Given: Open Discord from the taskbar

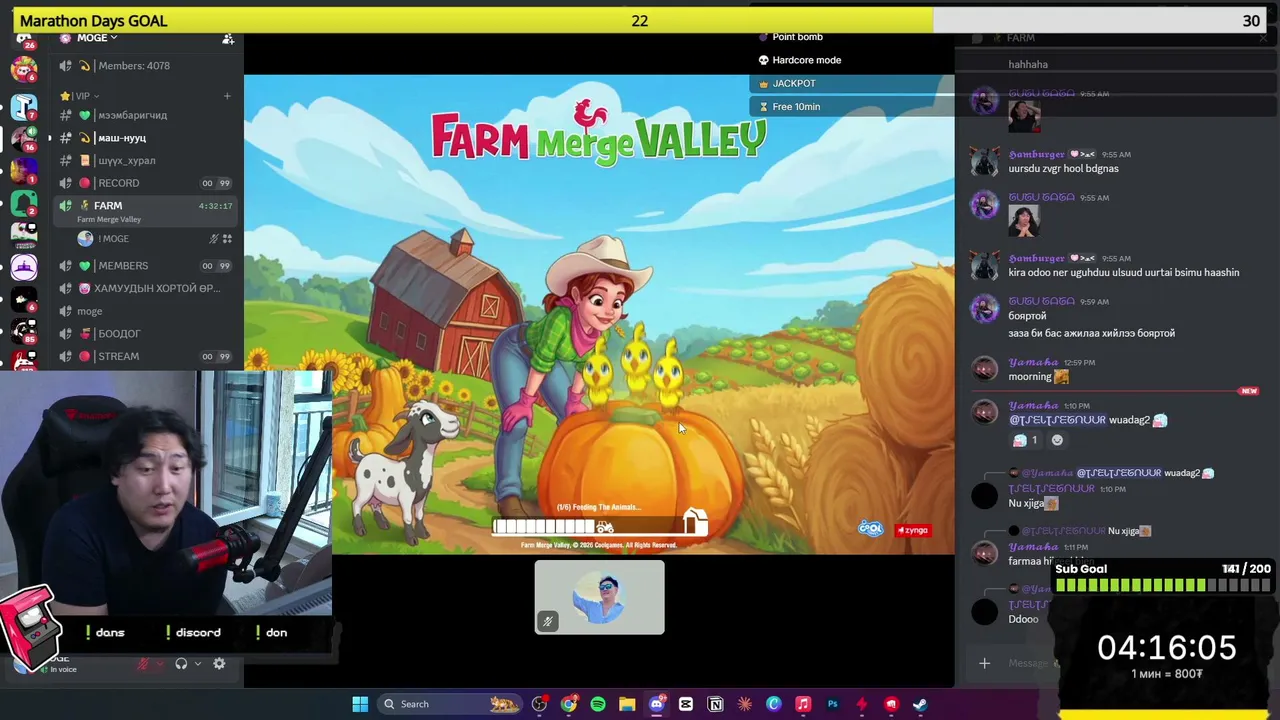Looking at the screenshot, I should (x=657, y=704).
